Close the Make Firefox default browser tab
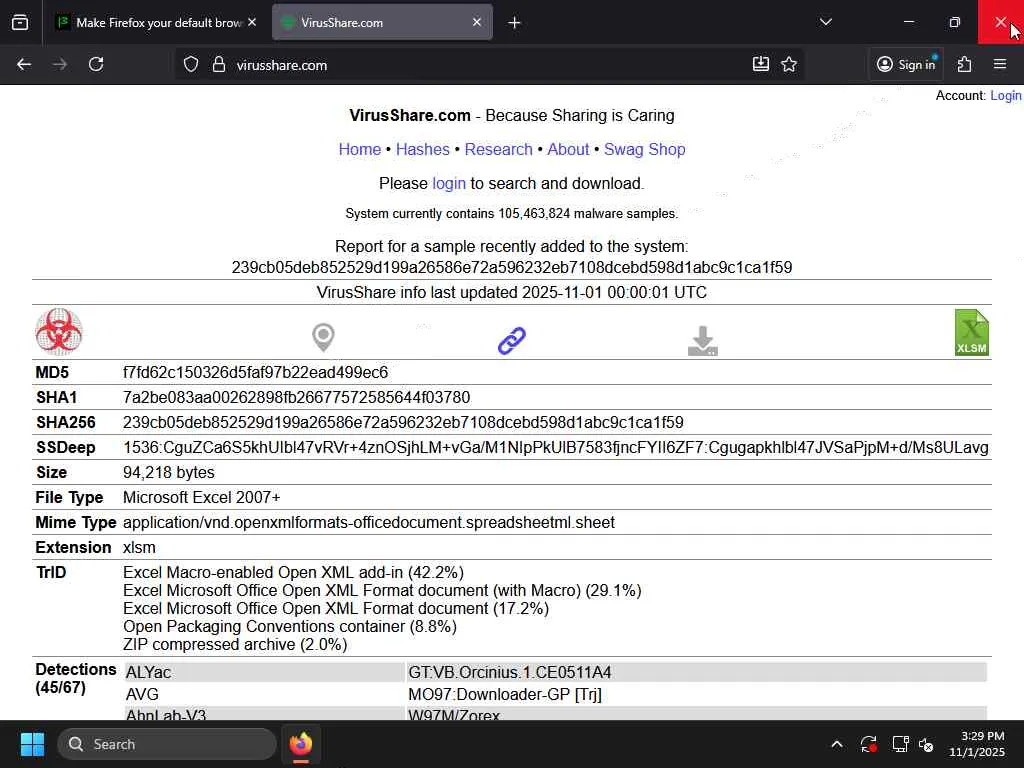 click(x=252, y=22)
